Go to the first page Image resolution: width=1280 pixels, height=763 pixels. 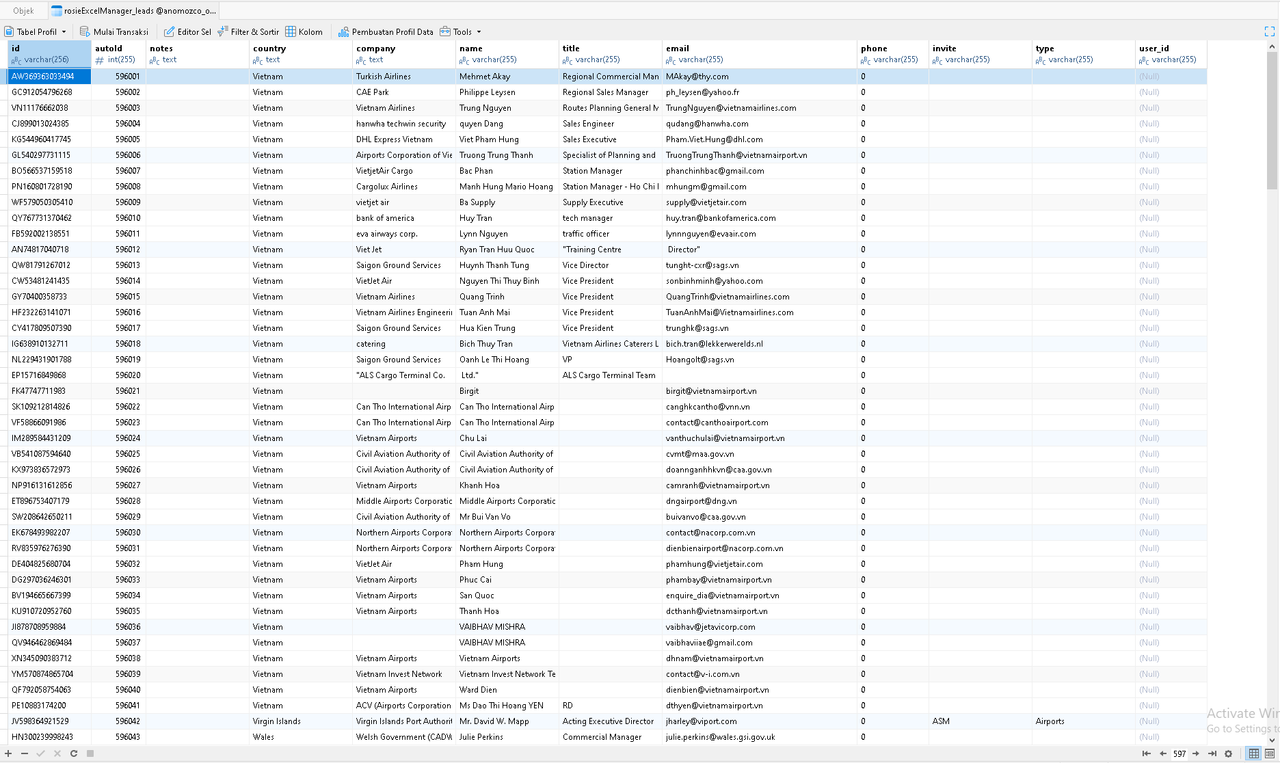pyautogui.click(x=1147, y=753)
